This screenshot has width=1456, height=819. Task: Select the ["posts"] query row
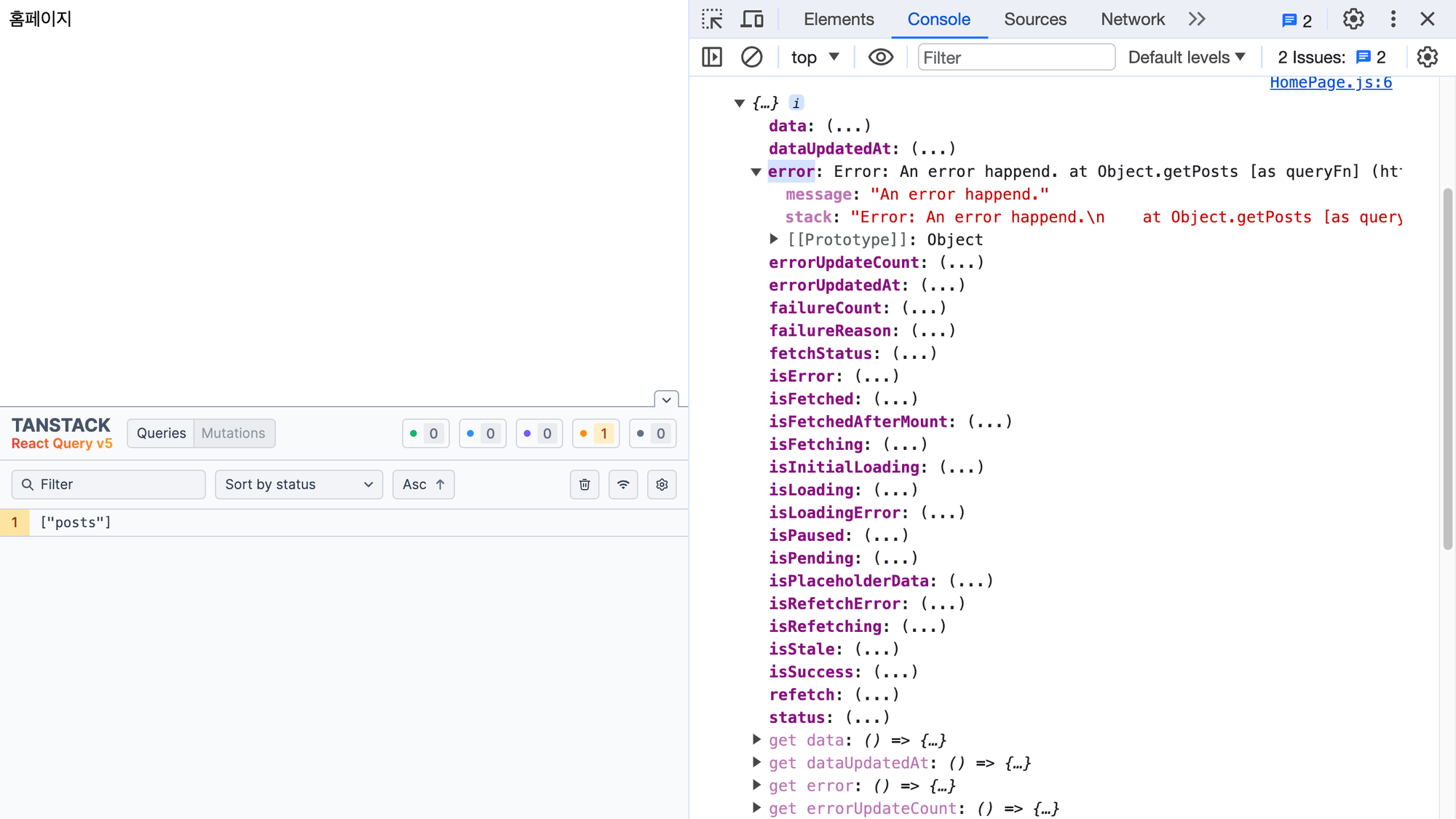pyautogui.click(x=76, y=523)
